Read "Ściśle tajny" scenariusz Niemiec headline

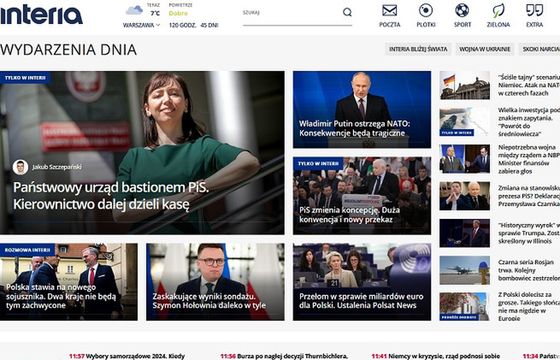point(529,85)
